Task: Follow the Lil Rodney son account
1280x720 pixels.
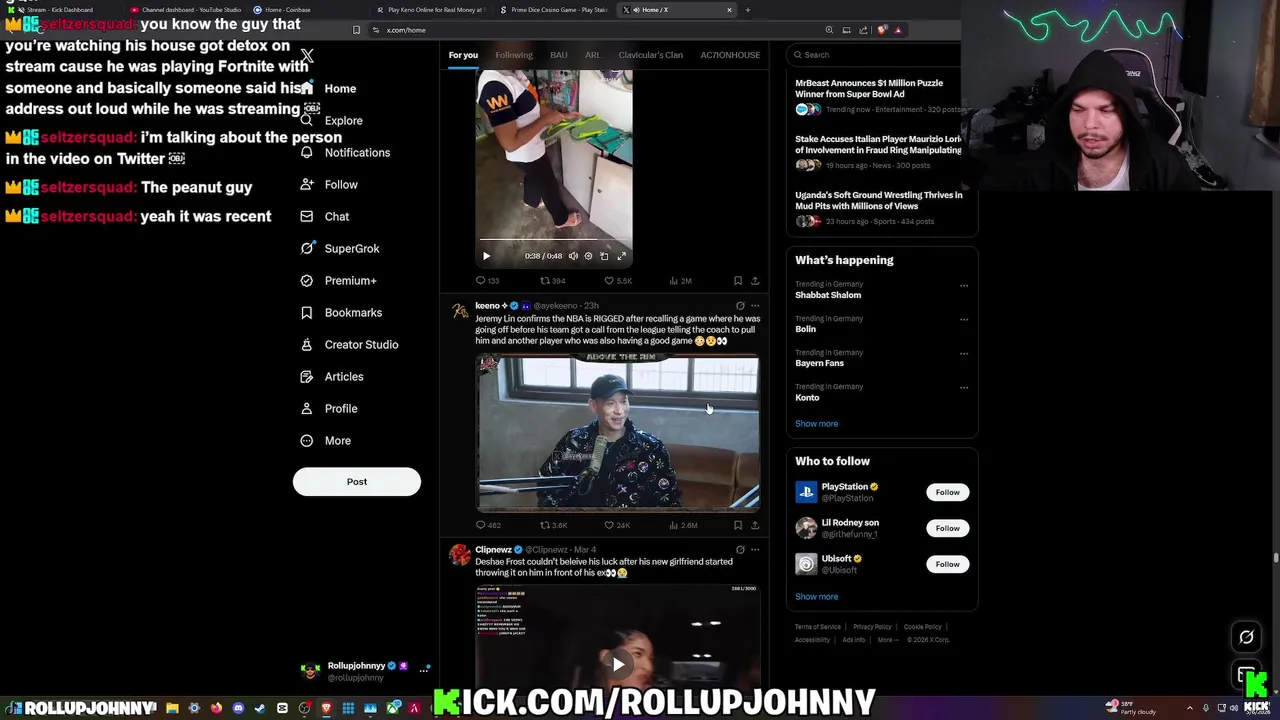Action: [x=947, y=528]
